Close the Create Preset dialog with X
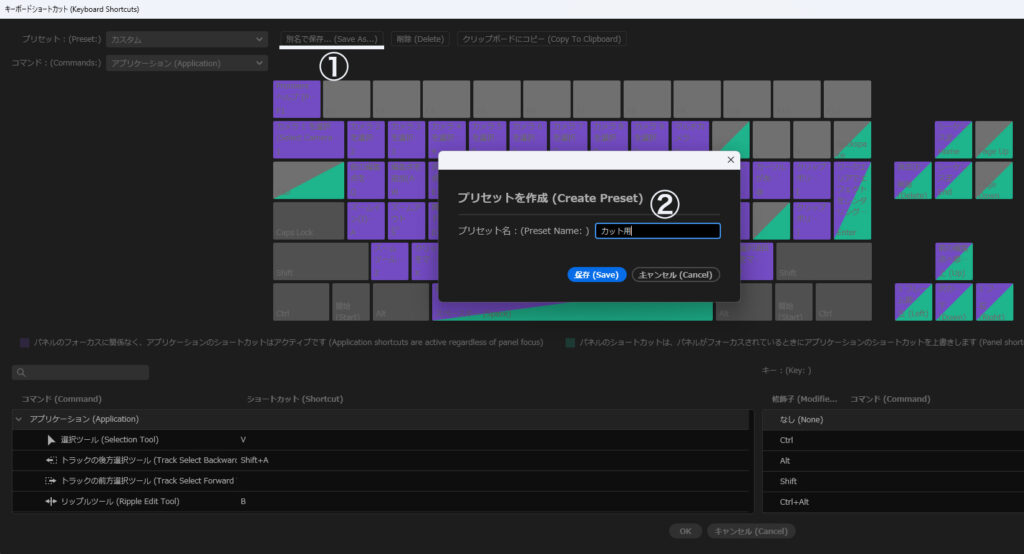1024x554 pixels. click(x=731, y=159)
